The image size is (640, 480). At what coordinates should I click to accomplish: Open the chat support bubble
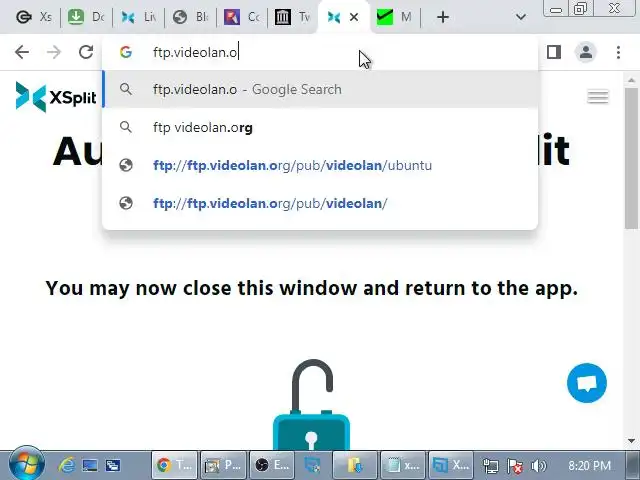tap(587, 383)
